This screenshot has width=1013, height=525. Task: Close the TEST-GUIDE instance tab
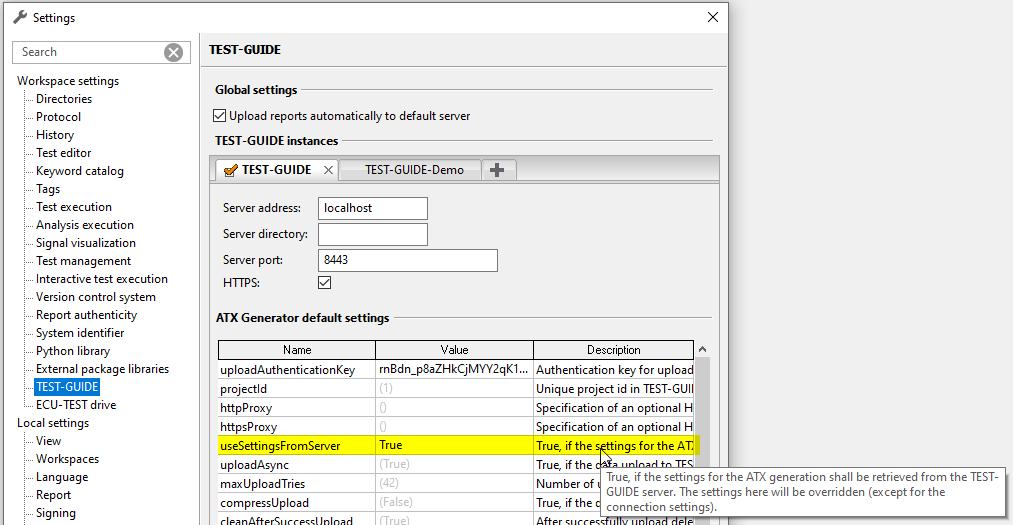[328, 170]
